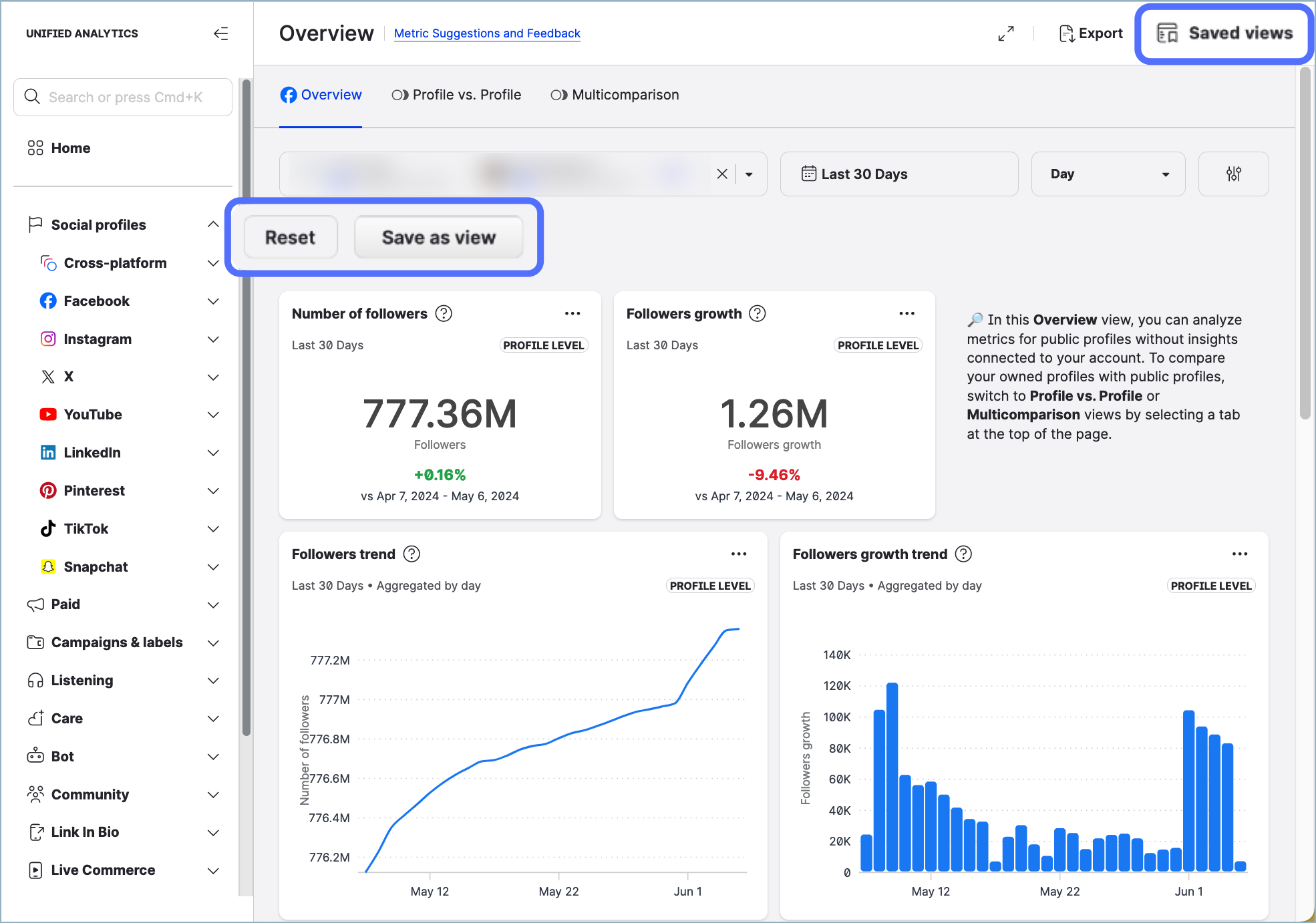
Task: Click the fullscreen expand arrows icon
Action: [1006, 33]
